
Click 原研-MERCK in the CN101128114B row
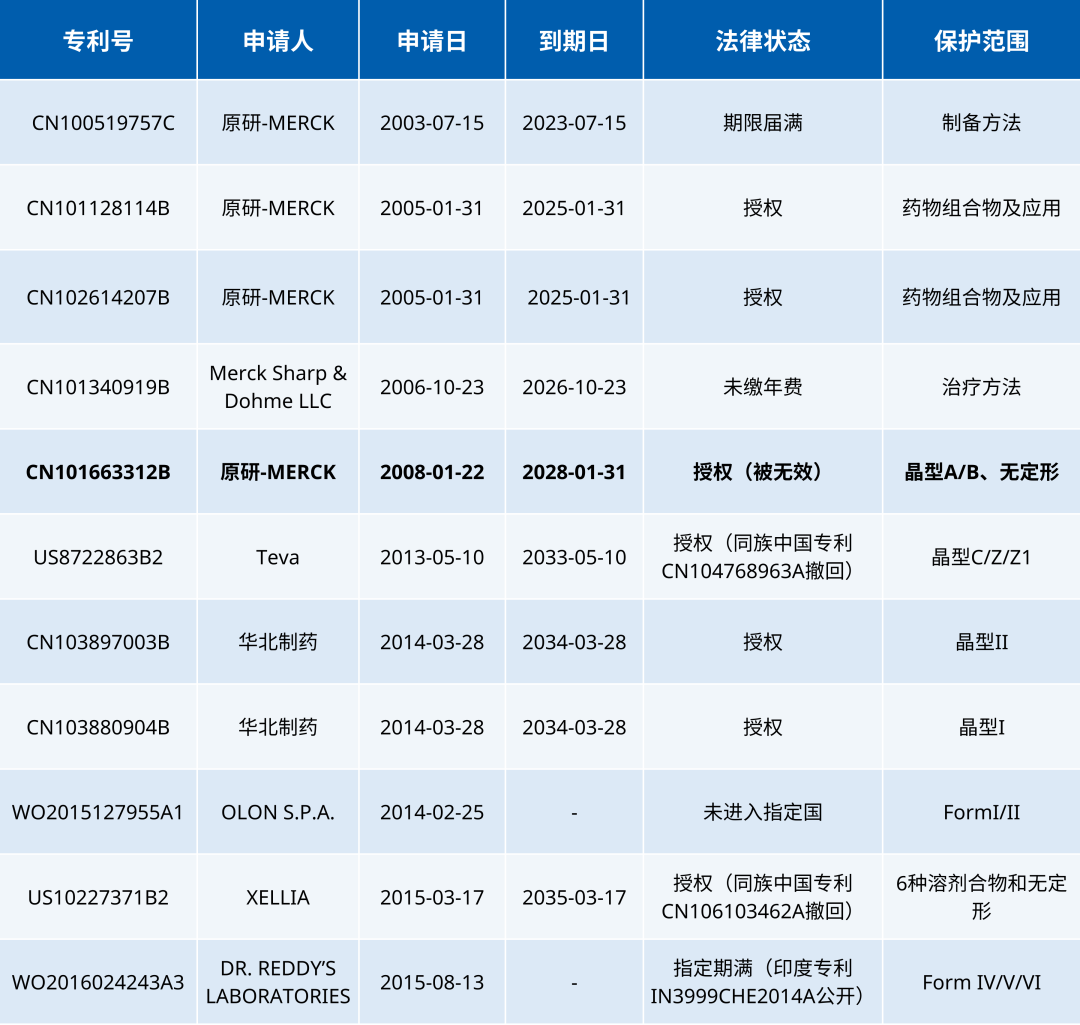coord(278,208)
